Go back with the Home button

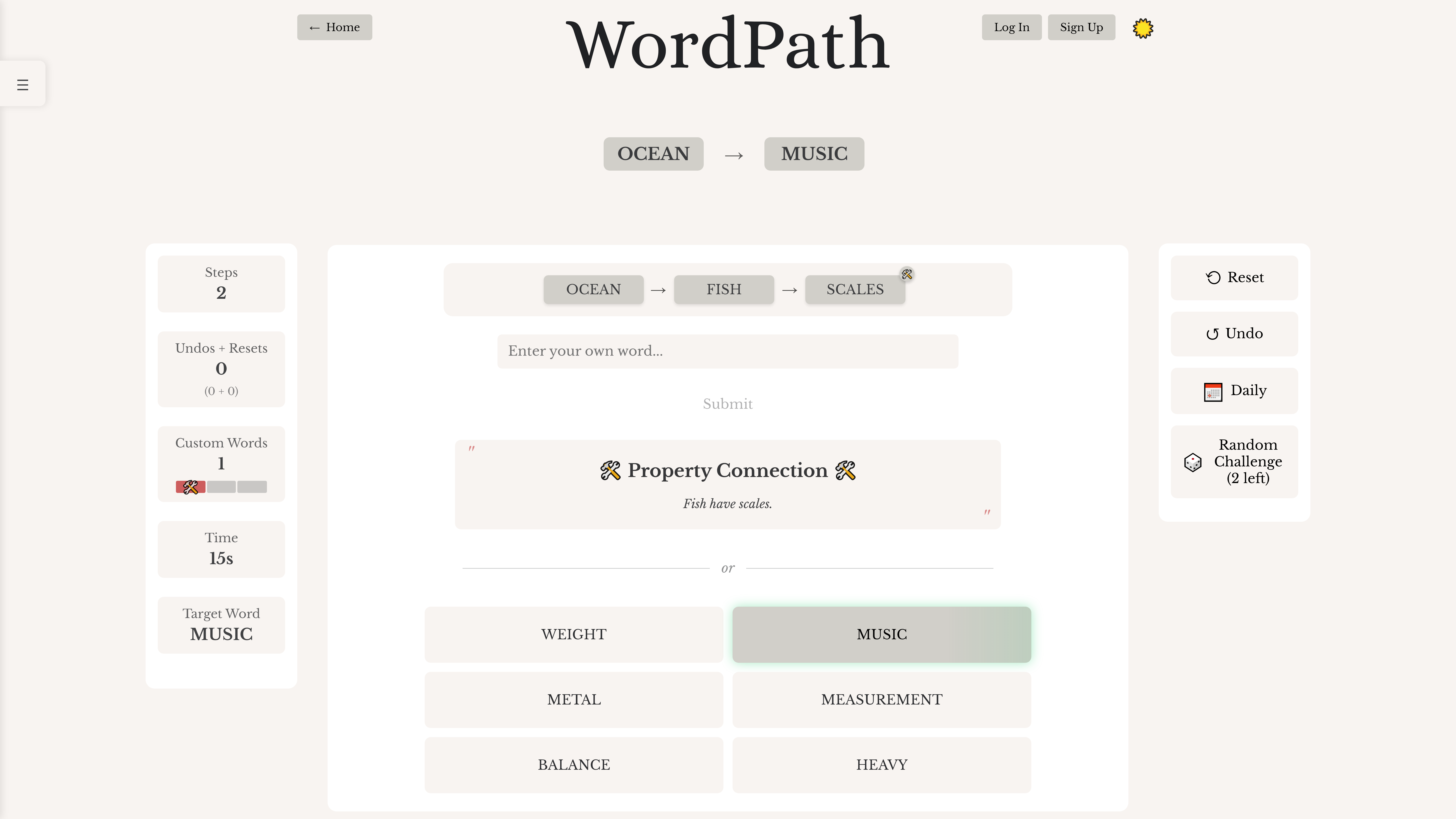pyautogui.click(x=335, y=27)
